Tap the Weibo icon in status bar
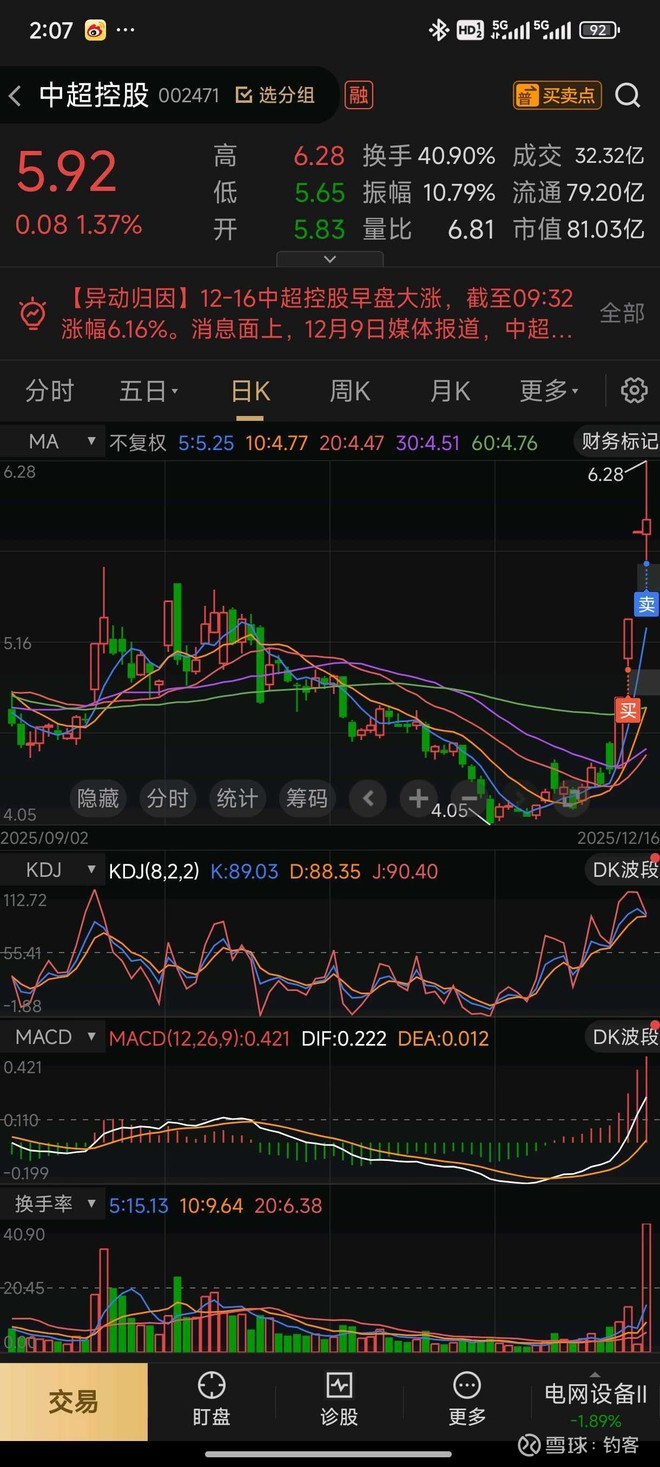 click(x=95, y=30)
